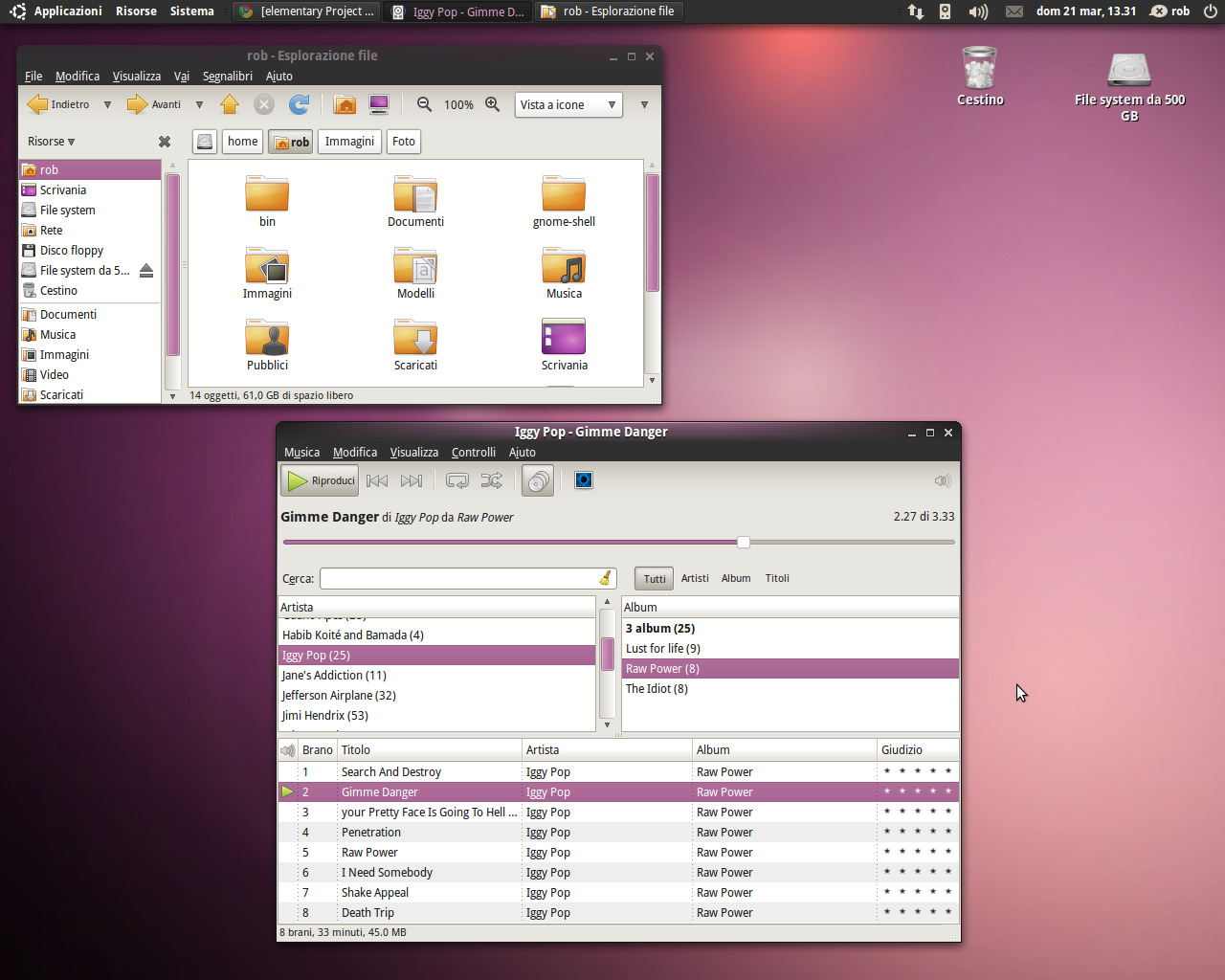Select the Documenti folder icon
Screen dimensions: 1225x980
tap(415, 195)
